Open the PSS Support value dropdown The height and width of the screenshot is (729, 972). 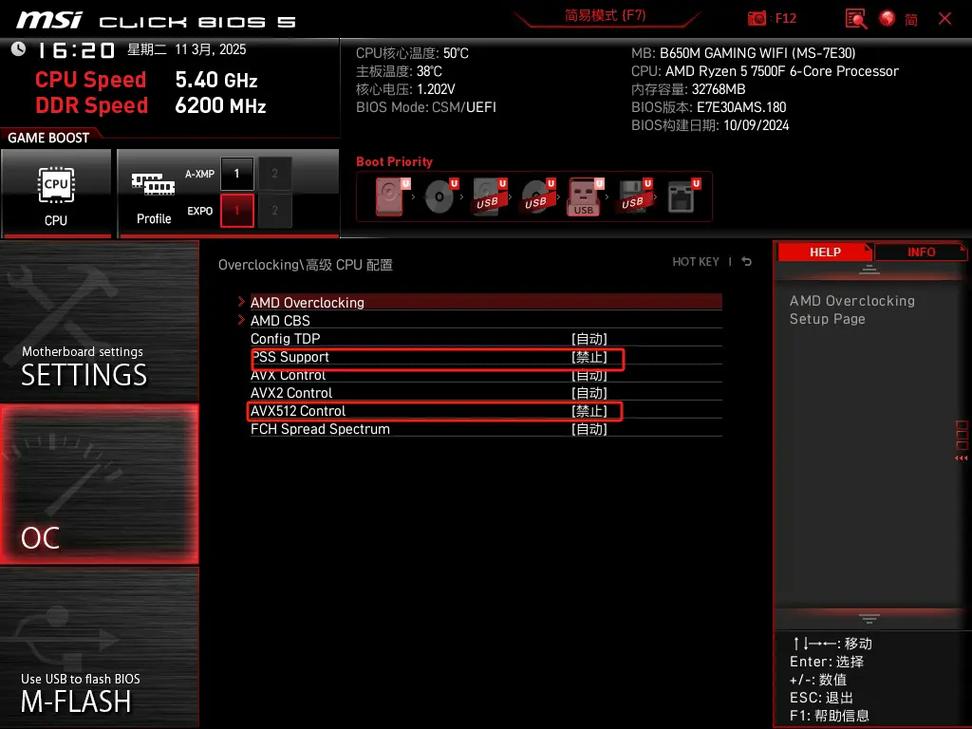(x=589, y=357)
